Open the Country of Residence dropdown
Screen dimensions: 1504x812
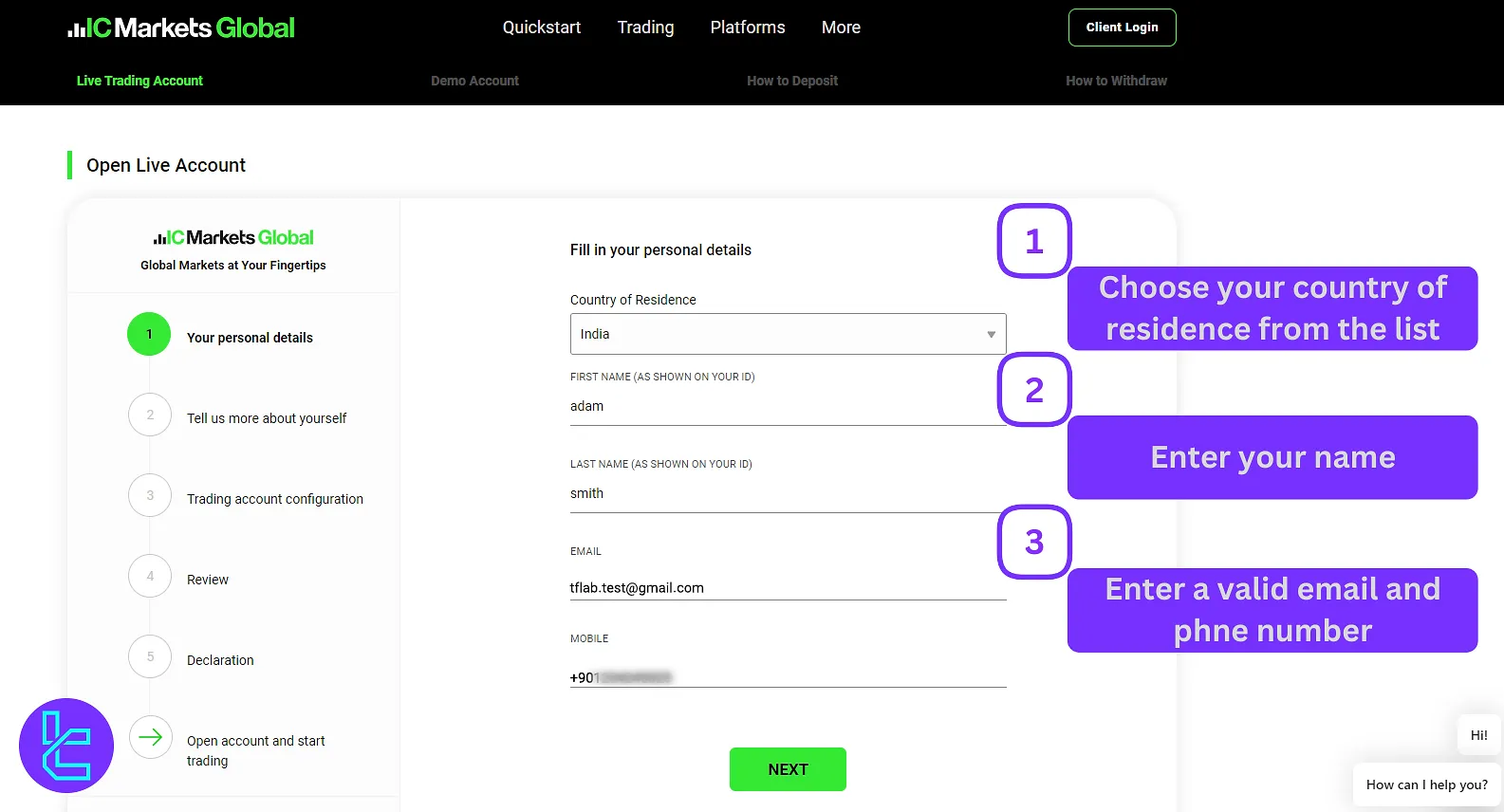point(788,334)
